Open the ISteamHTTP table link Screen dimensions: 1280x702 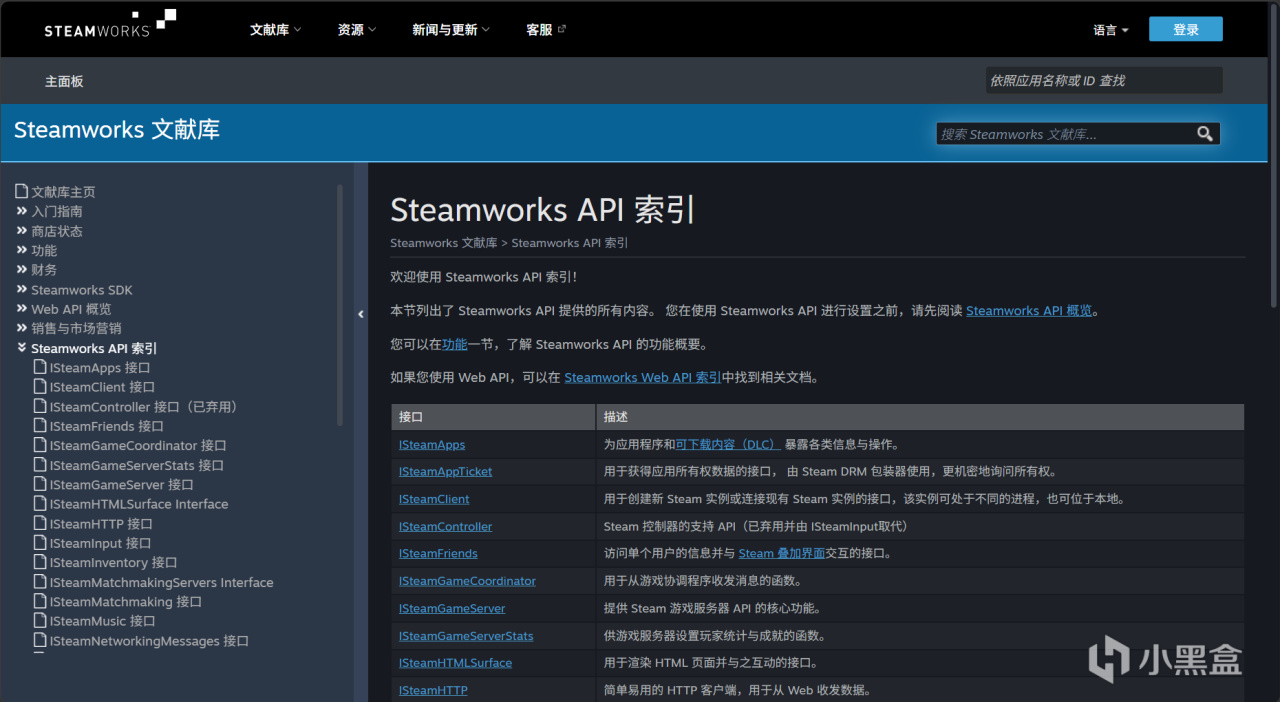[x=433, y=690]
